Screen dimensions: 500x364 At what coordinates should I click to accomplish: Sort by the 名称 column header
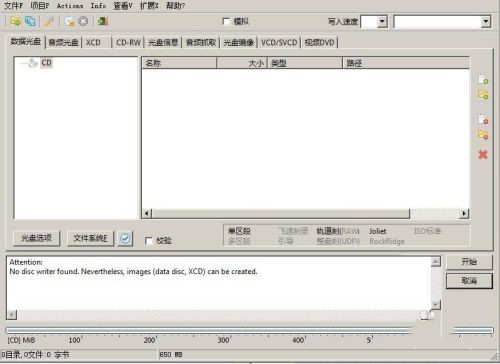point(179,63)
